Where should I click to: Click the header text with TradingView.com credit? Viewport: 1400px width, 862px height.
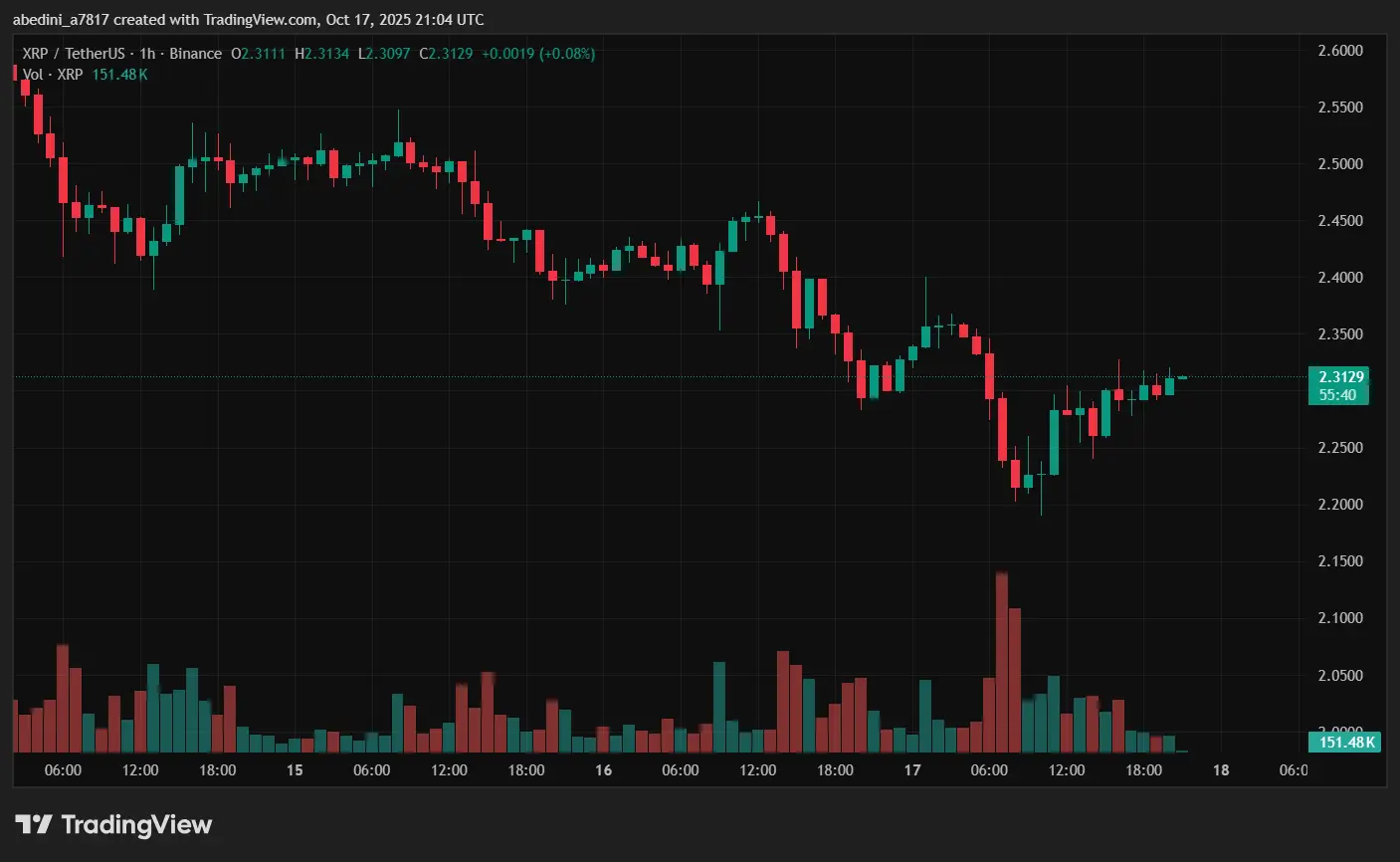point(248,20)
